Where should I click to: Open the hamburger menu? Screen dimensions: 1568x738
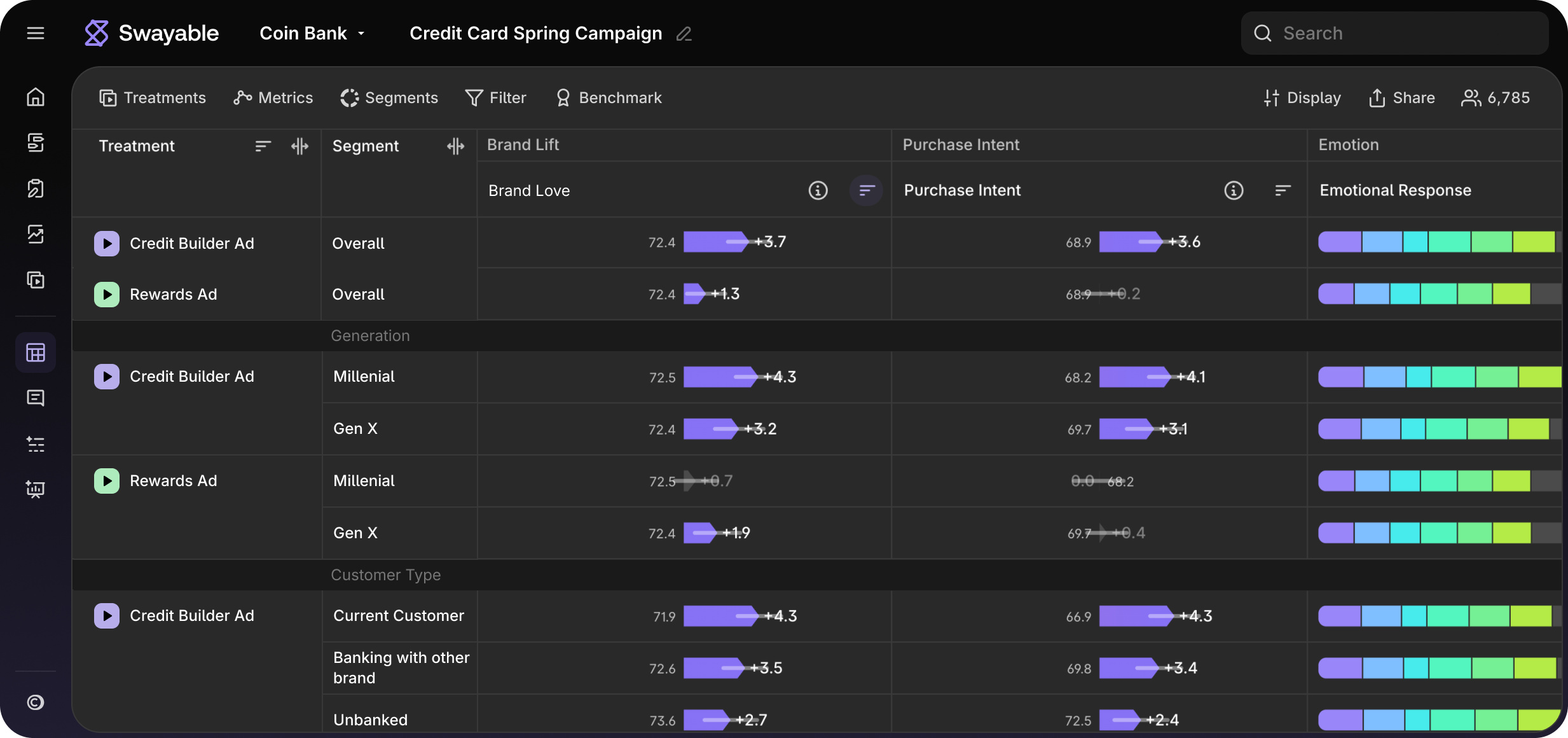(x=36, y=33)
